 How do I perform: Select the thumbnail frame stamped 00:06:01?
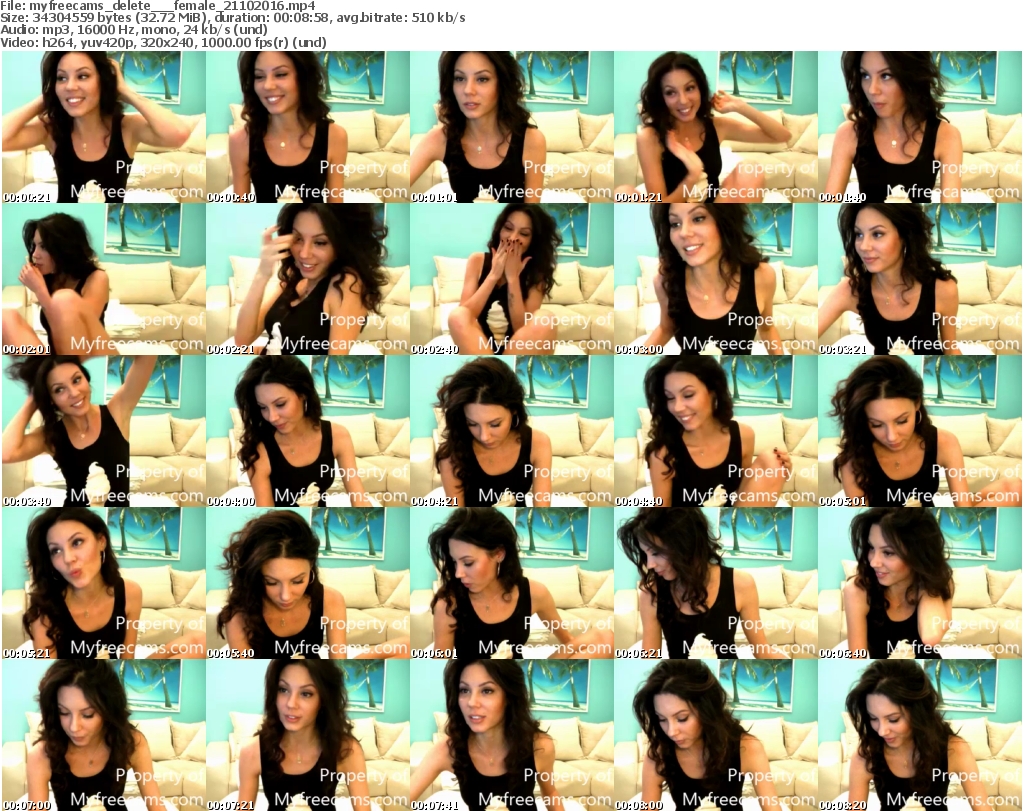coord(512,582)
